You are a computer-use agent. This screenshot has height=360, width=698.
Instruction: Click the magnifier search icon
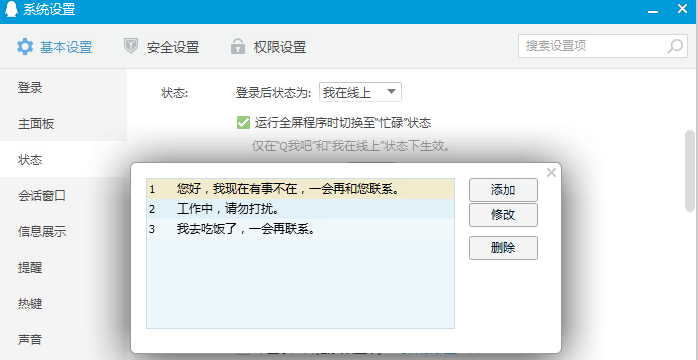(675, 46)
